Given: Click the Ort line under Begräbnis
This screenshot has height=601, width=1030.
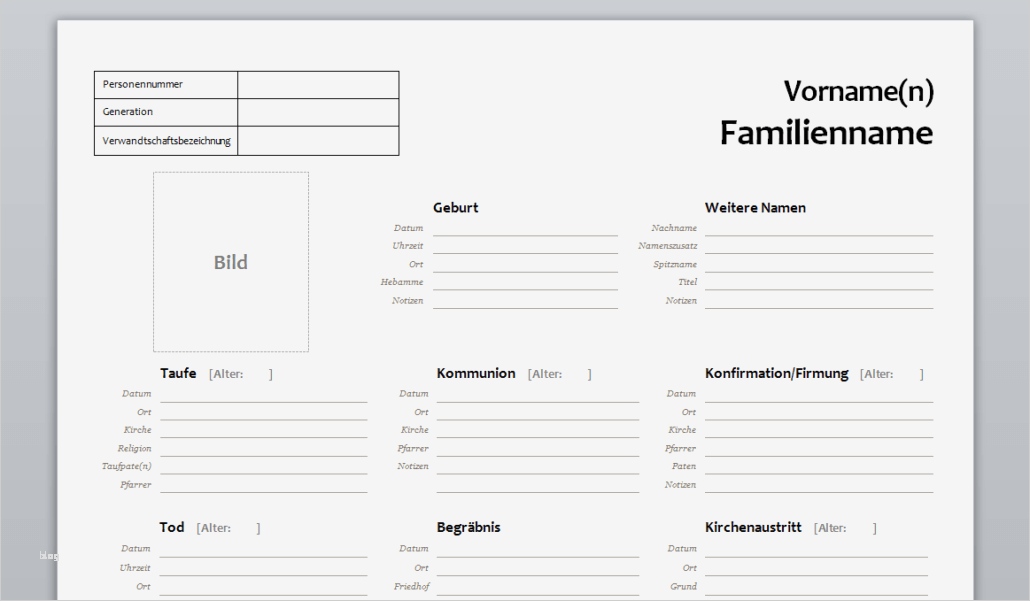Looking at the screenshot, I should click(537, 569).
